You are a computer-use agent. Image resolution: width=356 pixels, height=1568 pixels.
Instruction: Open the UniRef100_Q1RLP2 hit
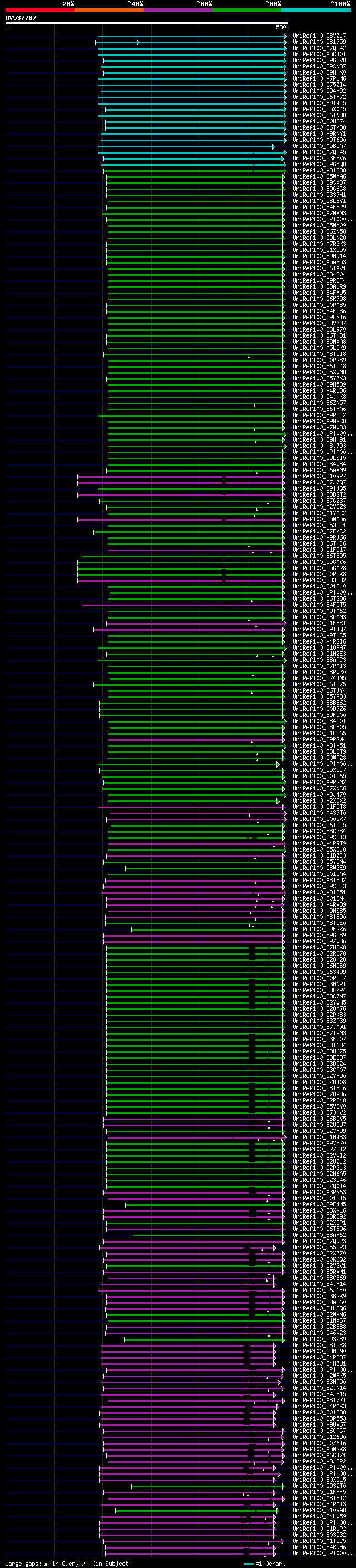[x=319, y=1529]
